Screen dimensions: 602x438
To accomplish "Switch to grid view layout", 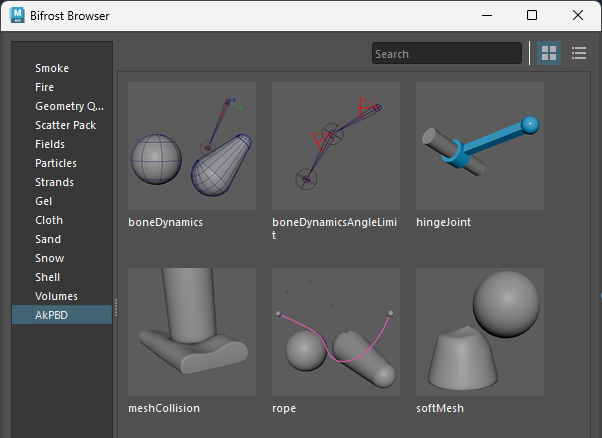I will tap(549, 53).
